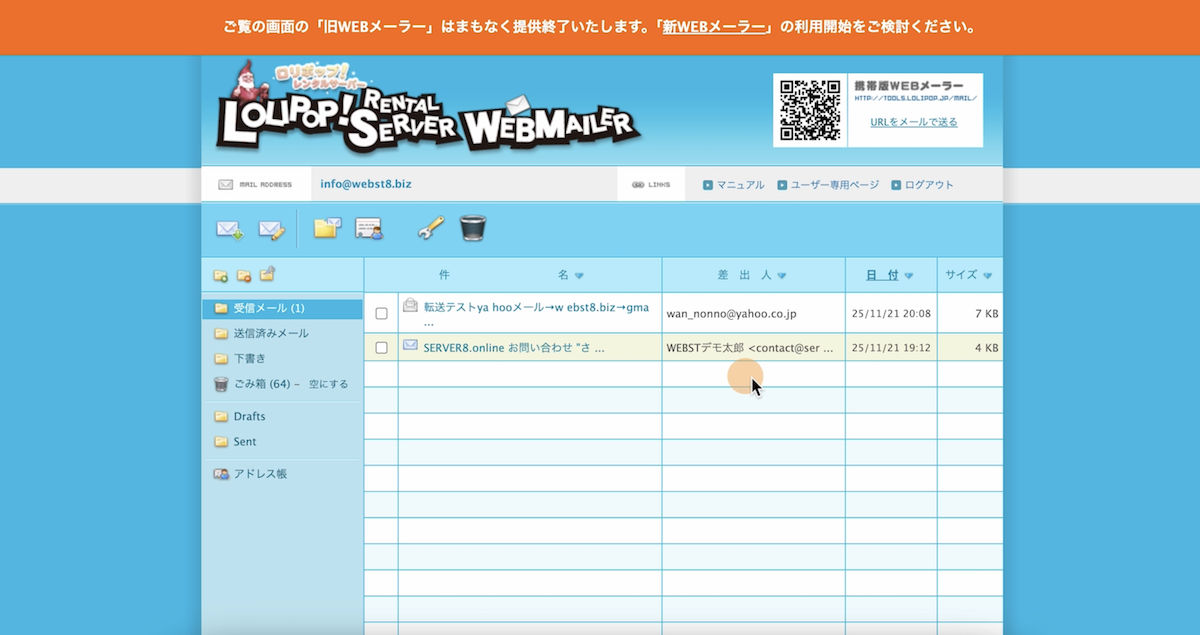The height and width of the screenshot is (635, 1200).
Task: Open the 新WEBメーラー link in banner
Action: (716, 27)
